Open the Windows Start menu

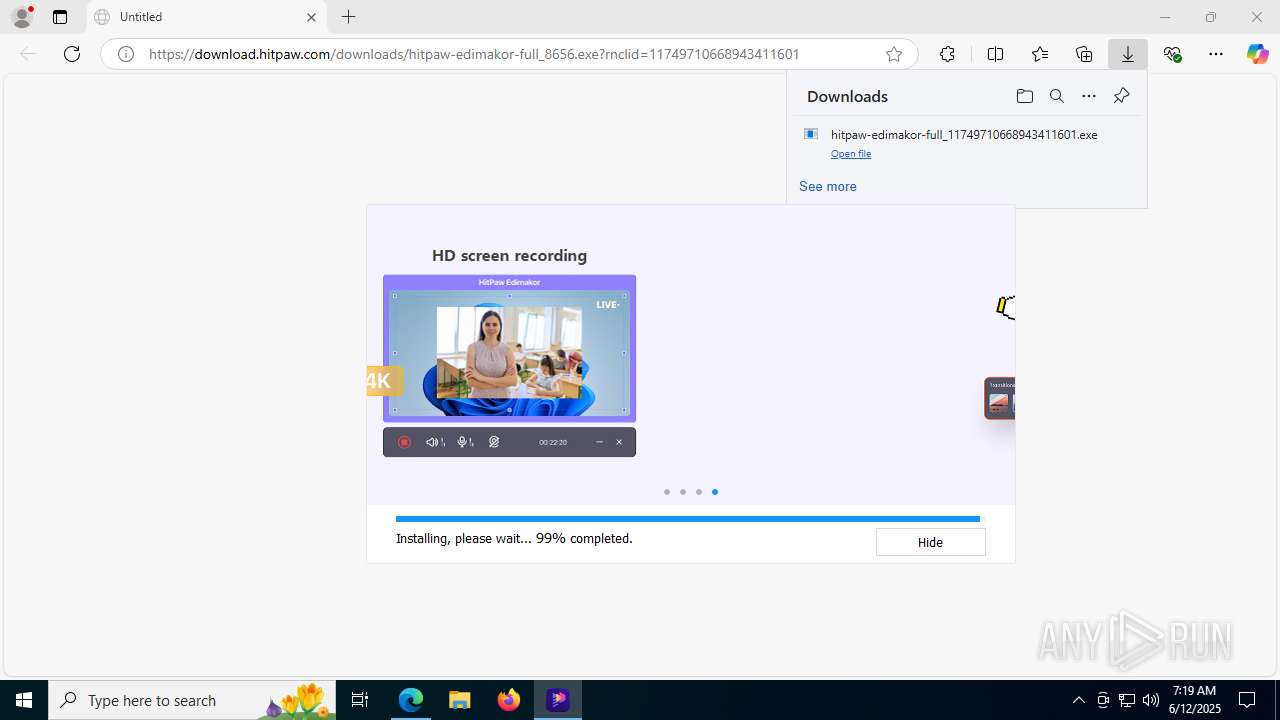click(24, 700)
